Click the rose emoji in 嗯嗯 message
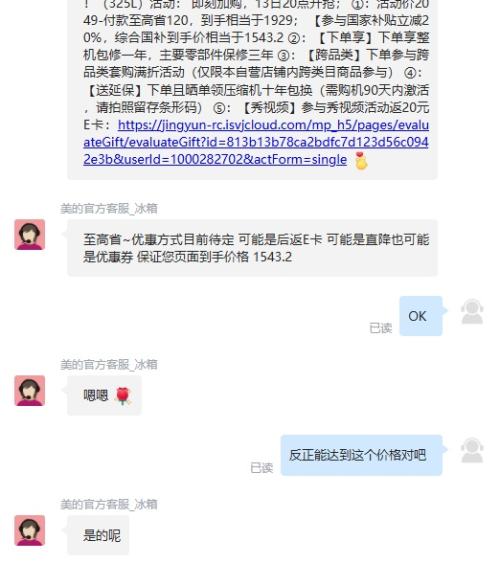 tap(123, 396)
